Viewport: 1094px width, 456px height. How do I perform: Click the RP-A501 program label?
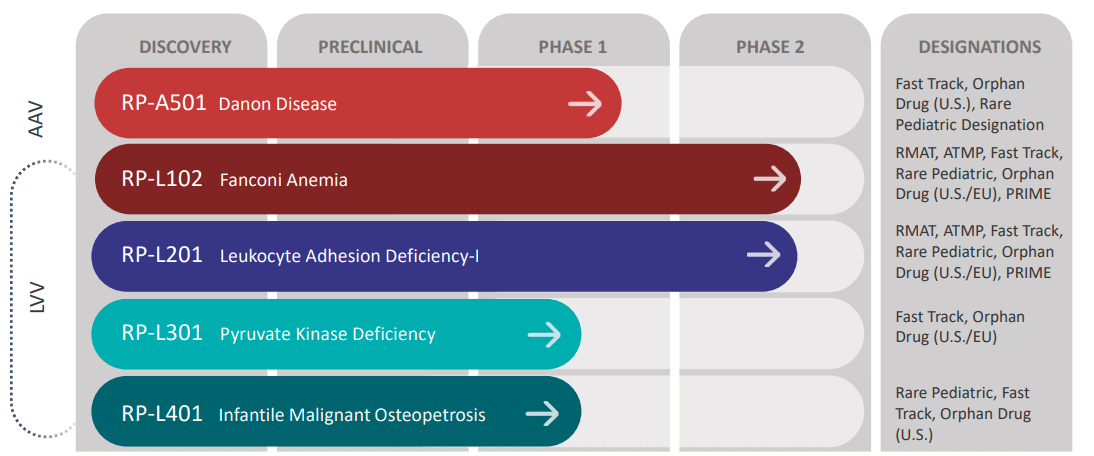[165, 103]
